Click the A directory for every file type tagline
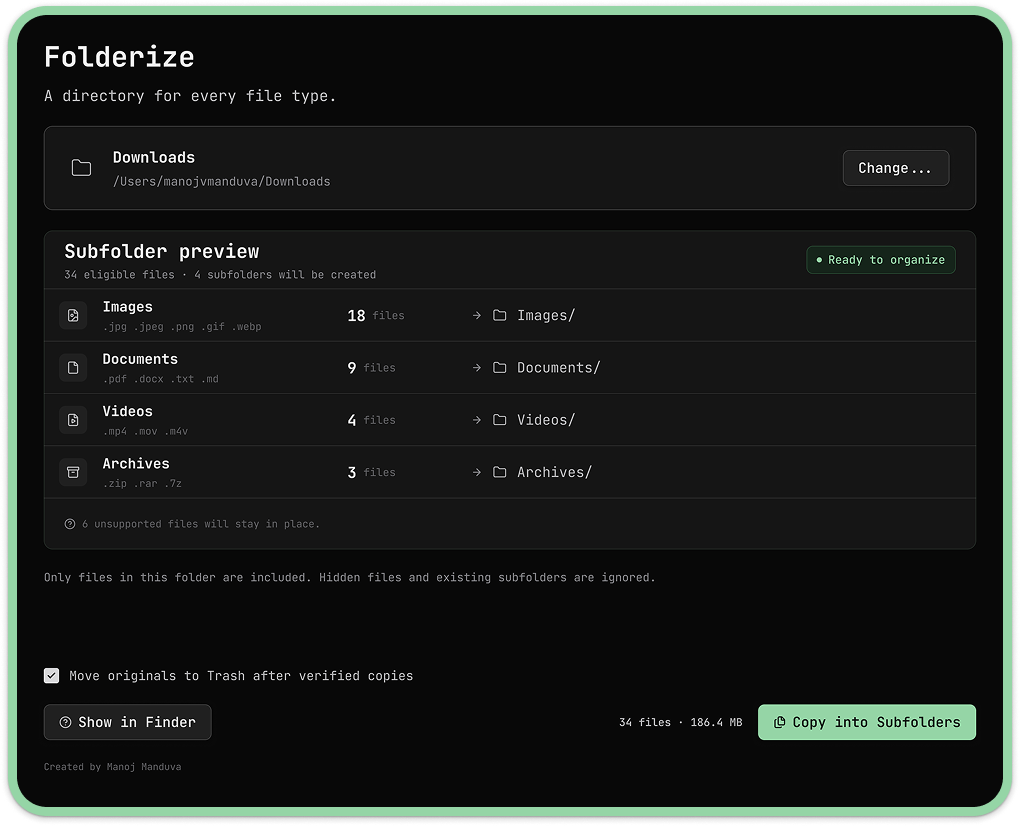 [x=190, y=96]
